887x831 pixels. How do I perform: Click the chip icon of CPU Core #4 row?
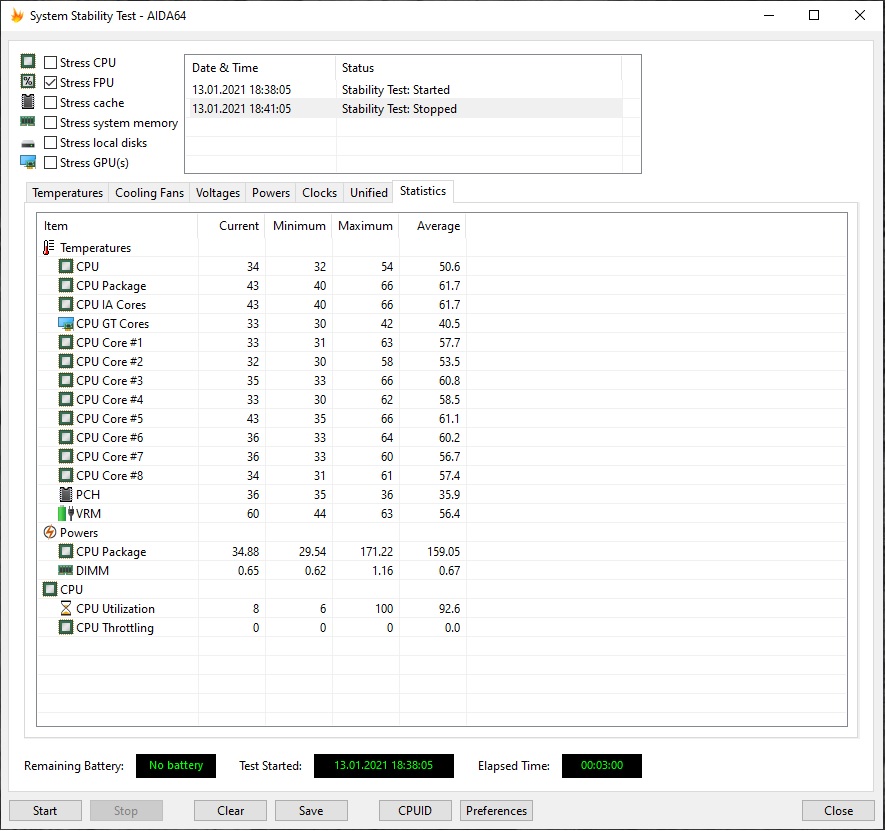click(x=66, y=399)
